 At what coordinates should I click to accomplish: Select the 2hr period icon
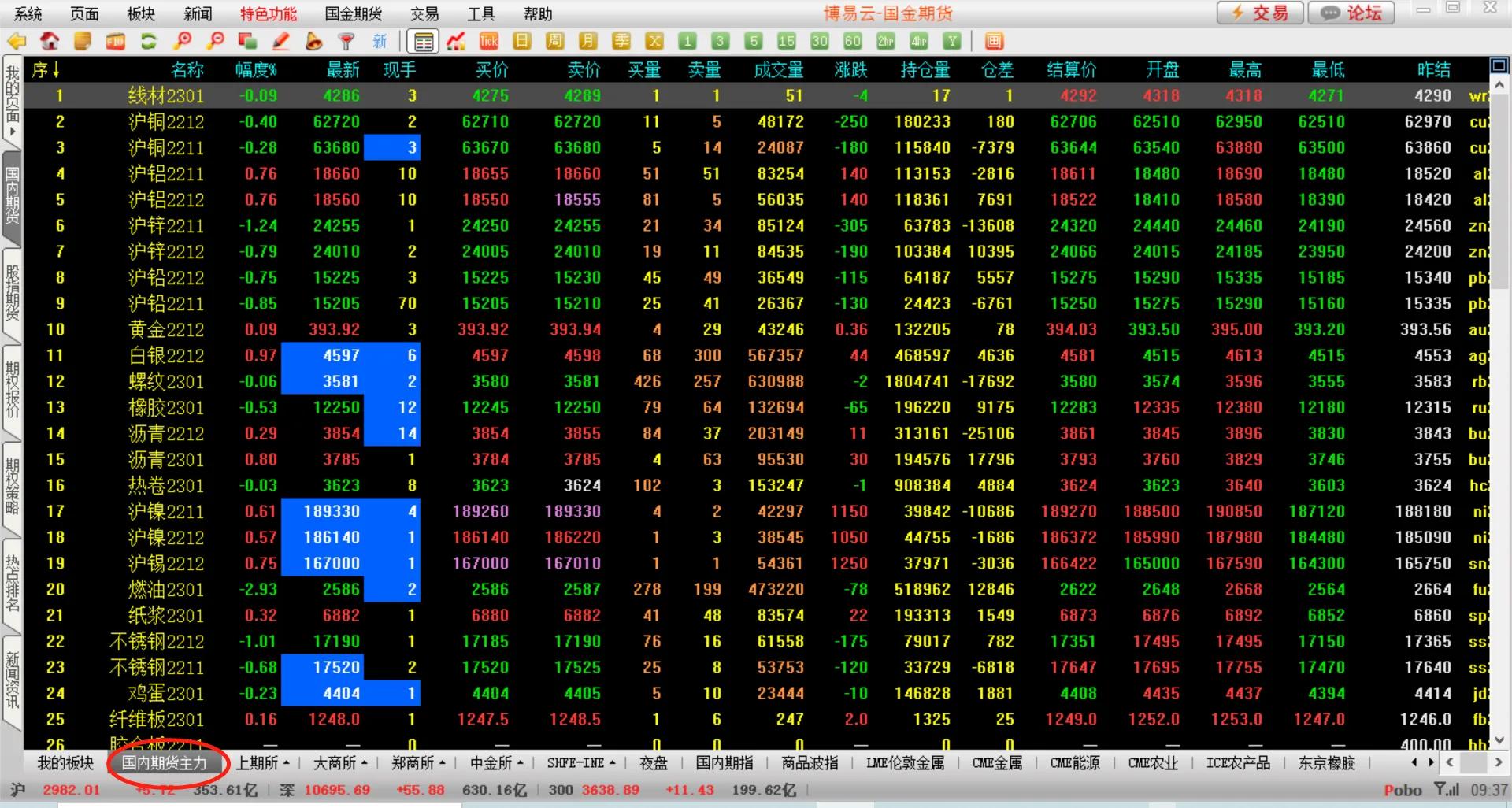pos(886,42)
